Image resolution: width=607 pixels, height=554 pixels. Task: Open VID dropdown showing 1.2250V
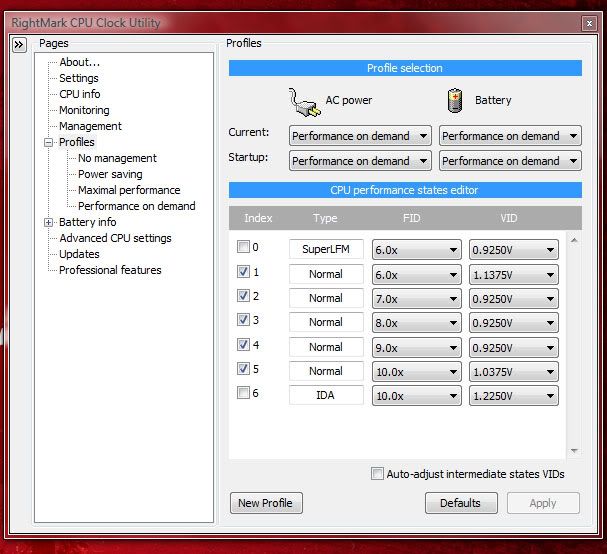click(x=514, y=396)
